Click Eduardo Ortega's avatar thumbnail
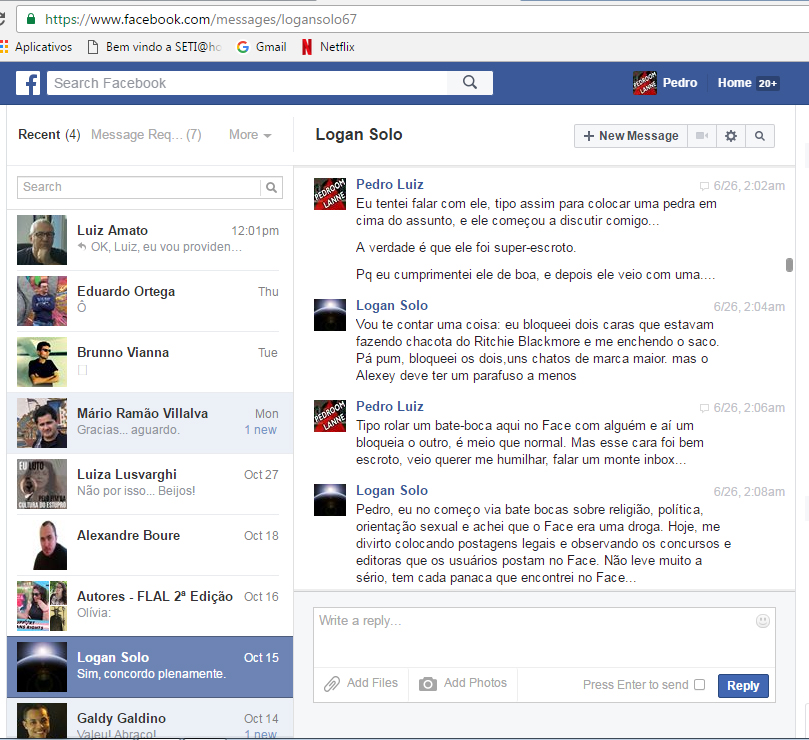This screenshot has height=740, width=809. 42,301
